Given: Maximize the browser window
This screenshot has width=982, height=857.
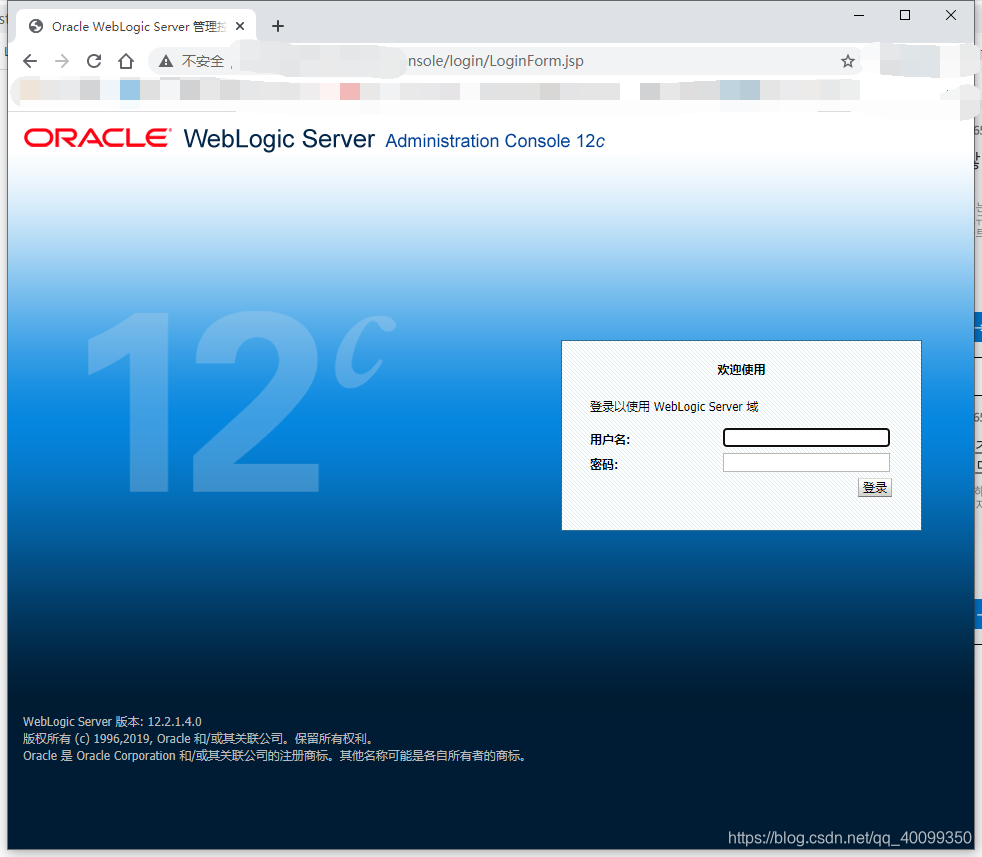Looking at the screenshot, I should click(x=904, y=15).
